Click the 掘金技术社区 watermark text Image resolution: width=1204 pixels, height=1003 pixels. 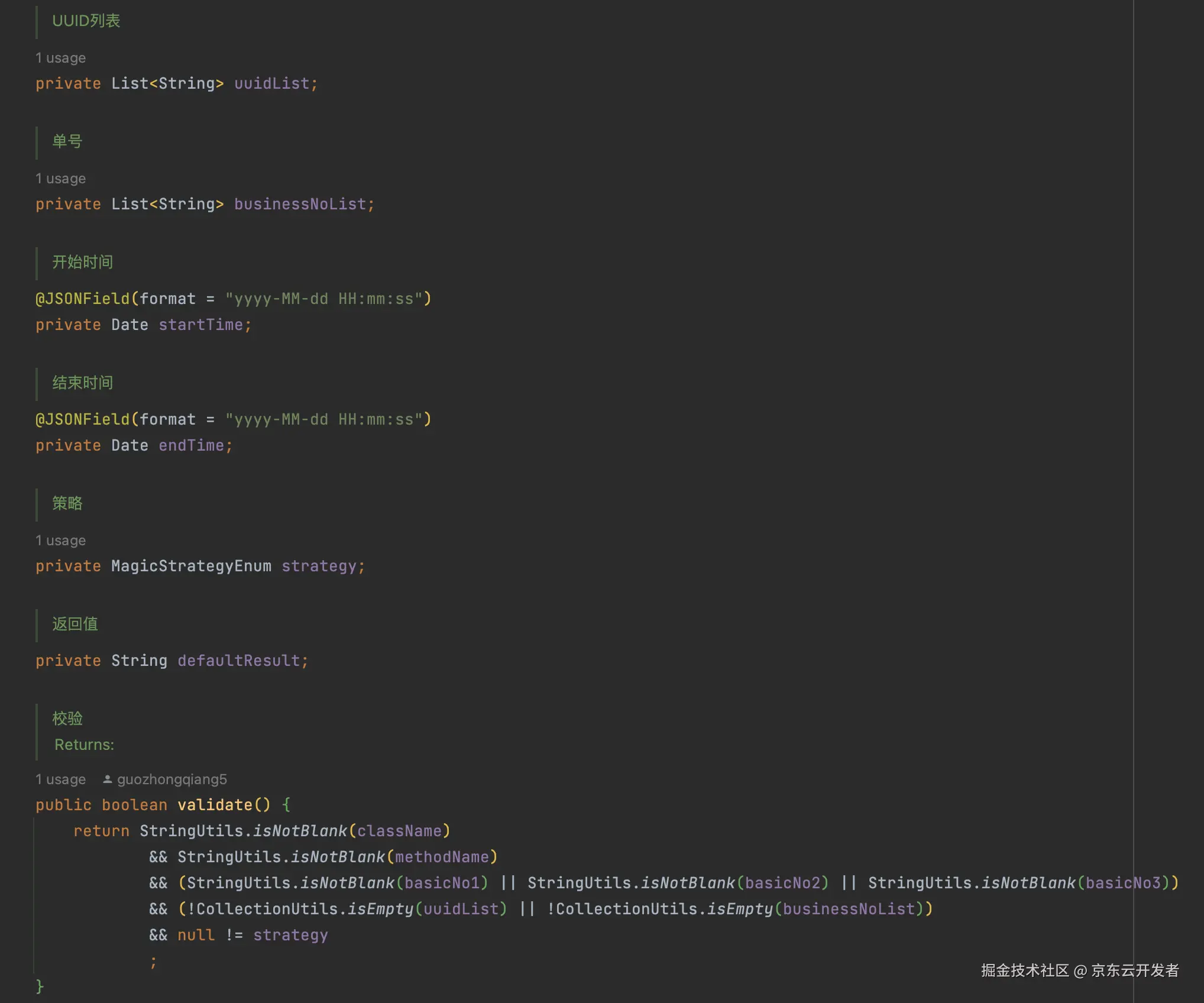[x=1025, y=970]
